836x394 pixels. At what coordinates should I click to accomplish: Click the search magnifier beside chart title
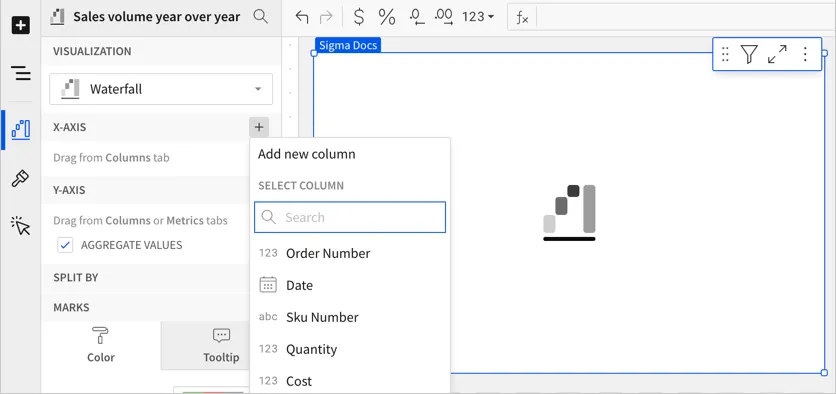(260, 17)
